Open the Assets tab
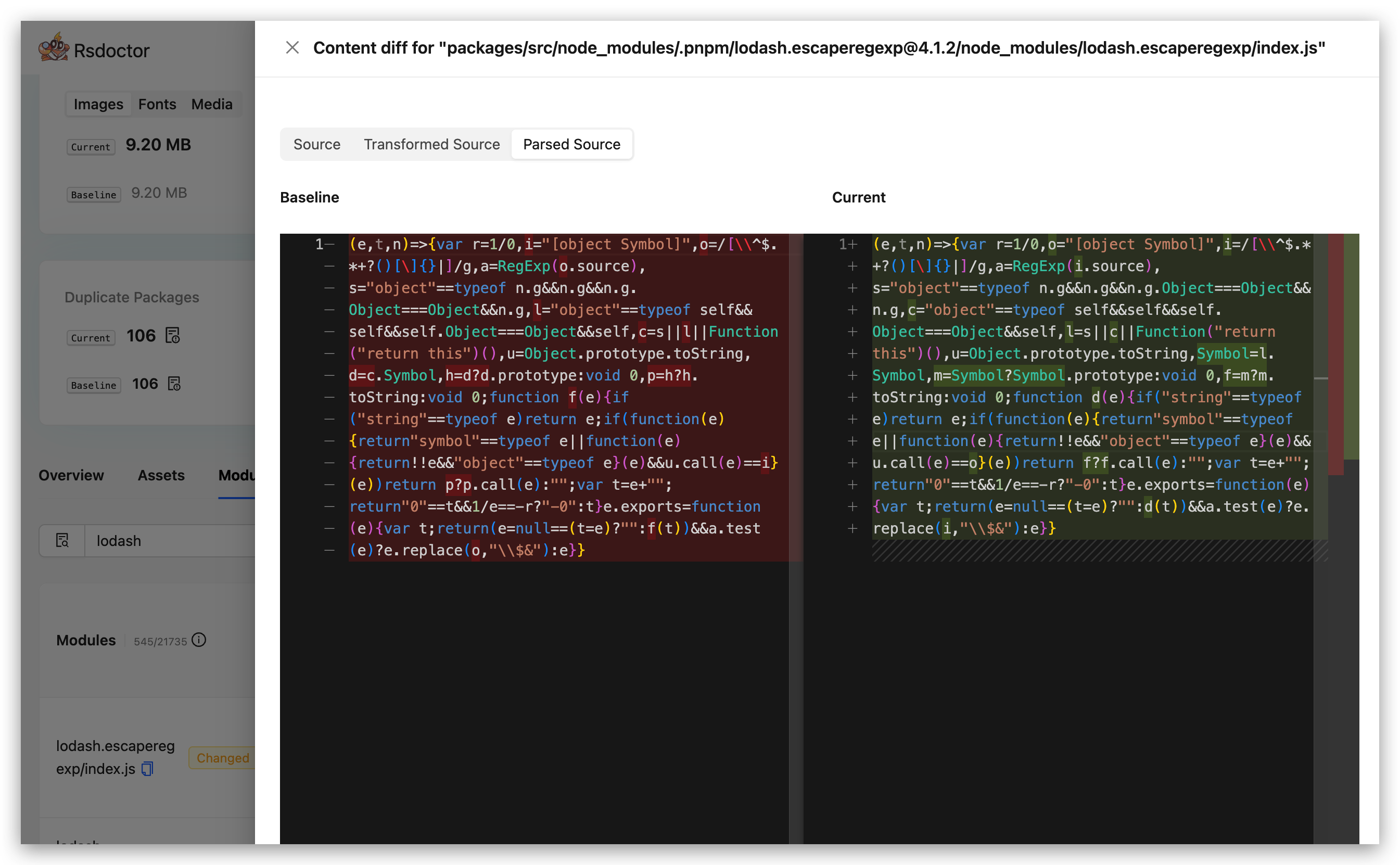This screenshot has height=865, width=1400. pyautogui.click(x=161, y=475)
